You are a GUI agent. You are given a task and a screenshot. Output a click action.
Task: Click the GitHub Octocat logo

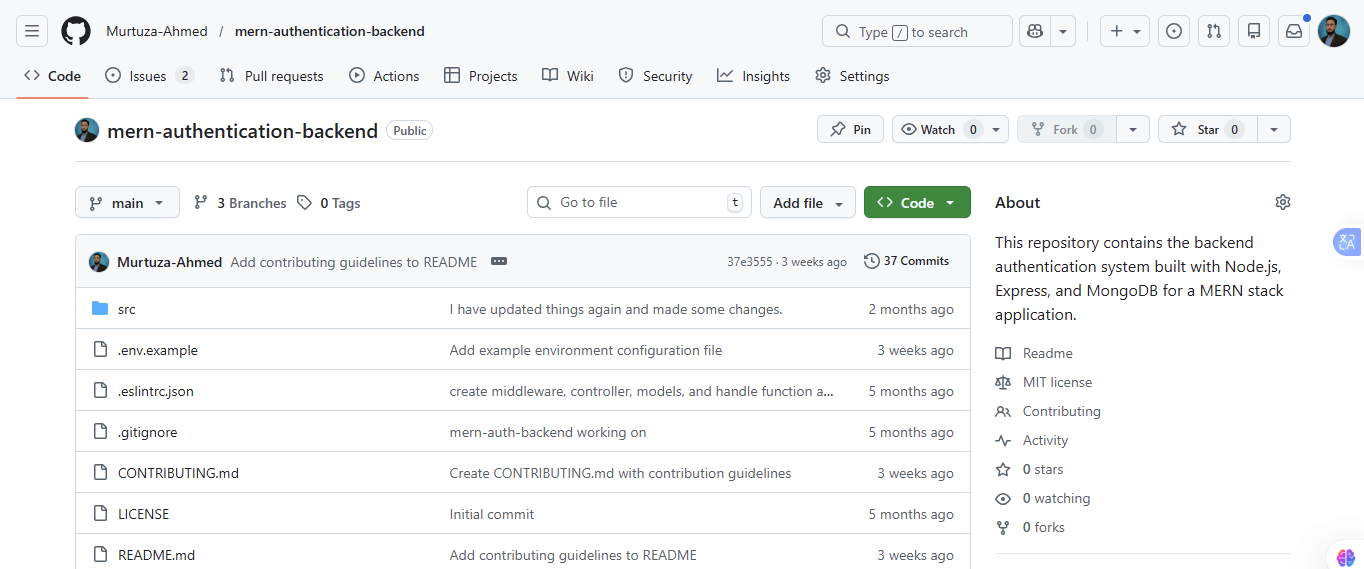(76, 31)
